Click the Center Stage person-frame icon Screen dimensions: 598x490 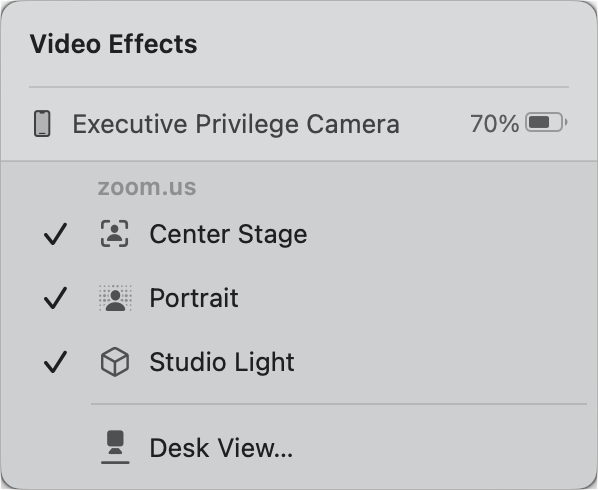[114, 234]
